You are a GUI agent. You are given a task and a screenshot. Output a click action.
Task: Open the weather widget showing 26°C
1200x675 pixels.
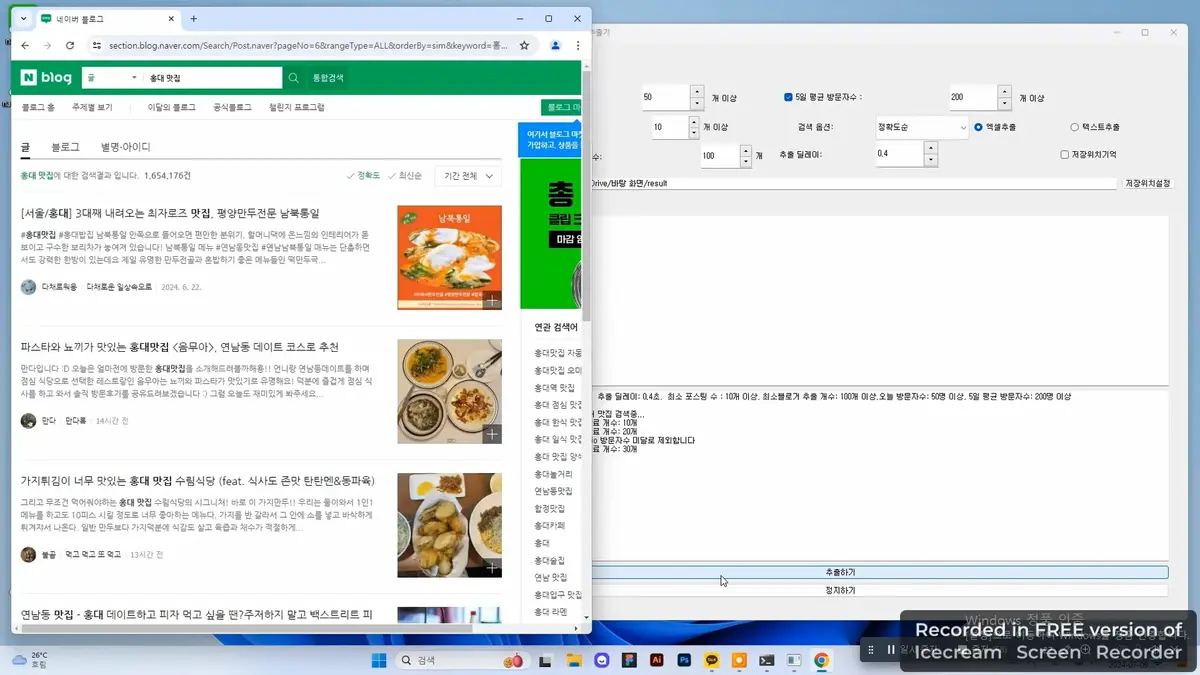(x=30, y=659)
